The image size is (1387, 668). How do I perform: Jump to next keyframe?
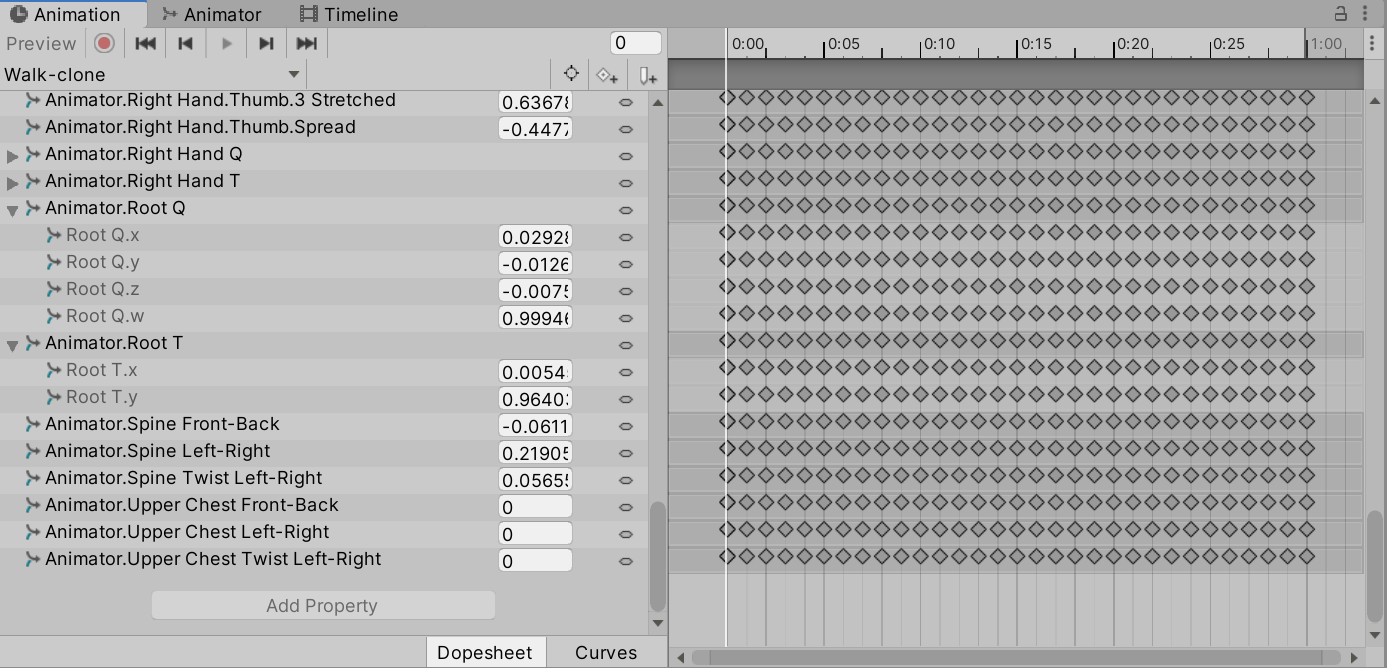point(266,43)
